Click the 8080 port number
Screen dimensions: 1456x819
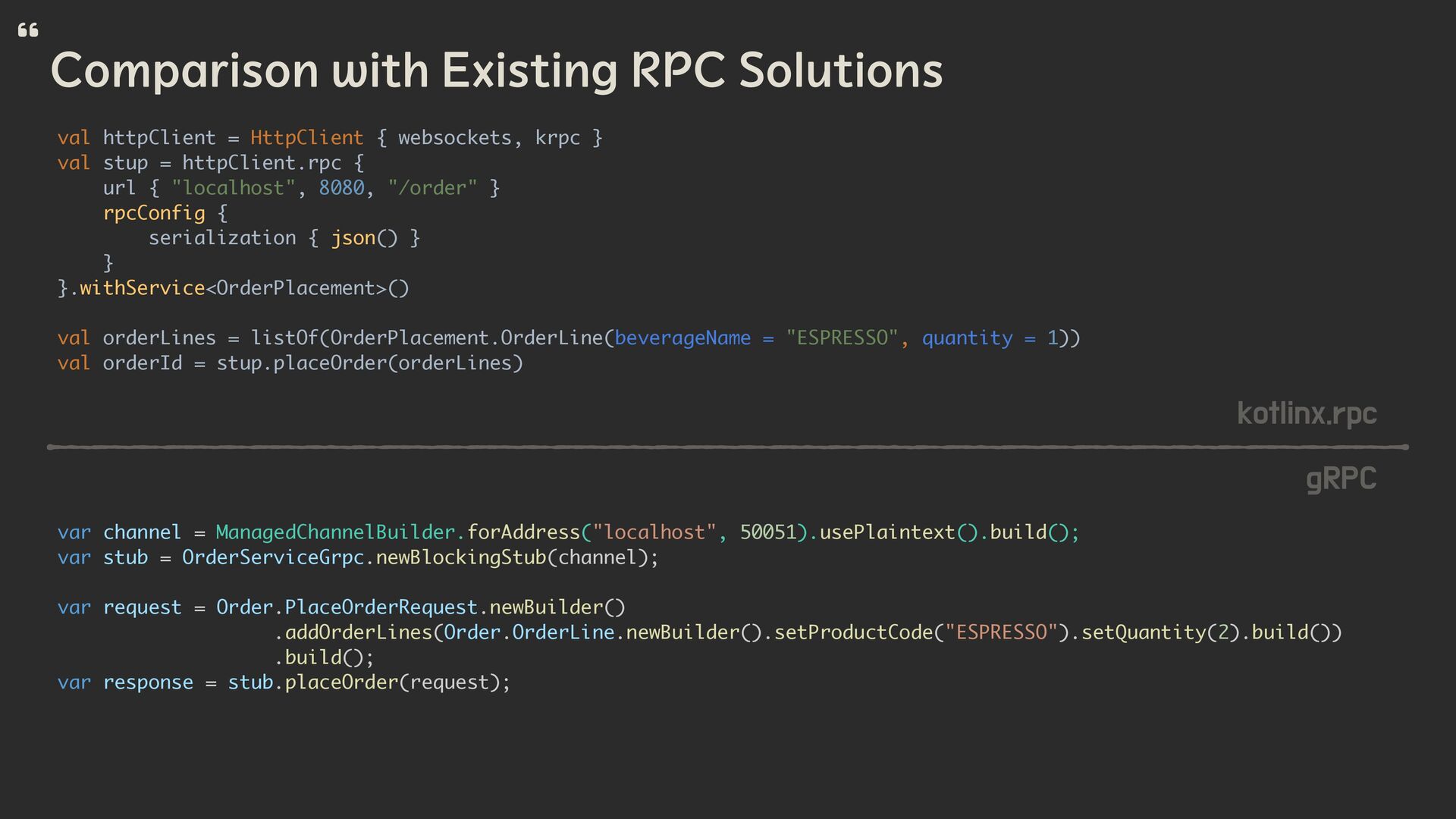click(x=341, y=188)
